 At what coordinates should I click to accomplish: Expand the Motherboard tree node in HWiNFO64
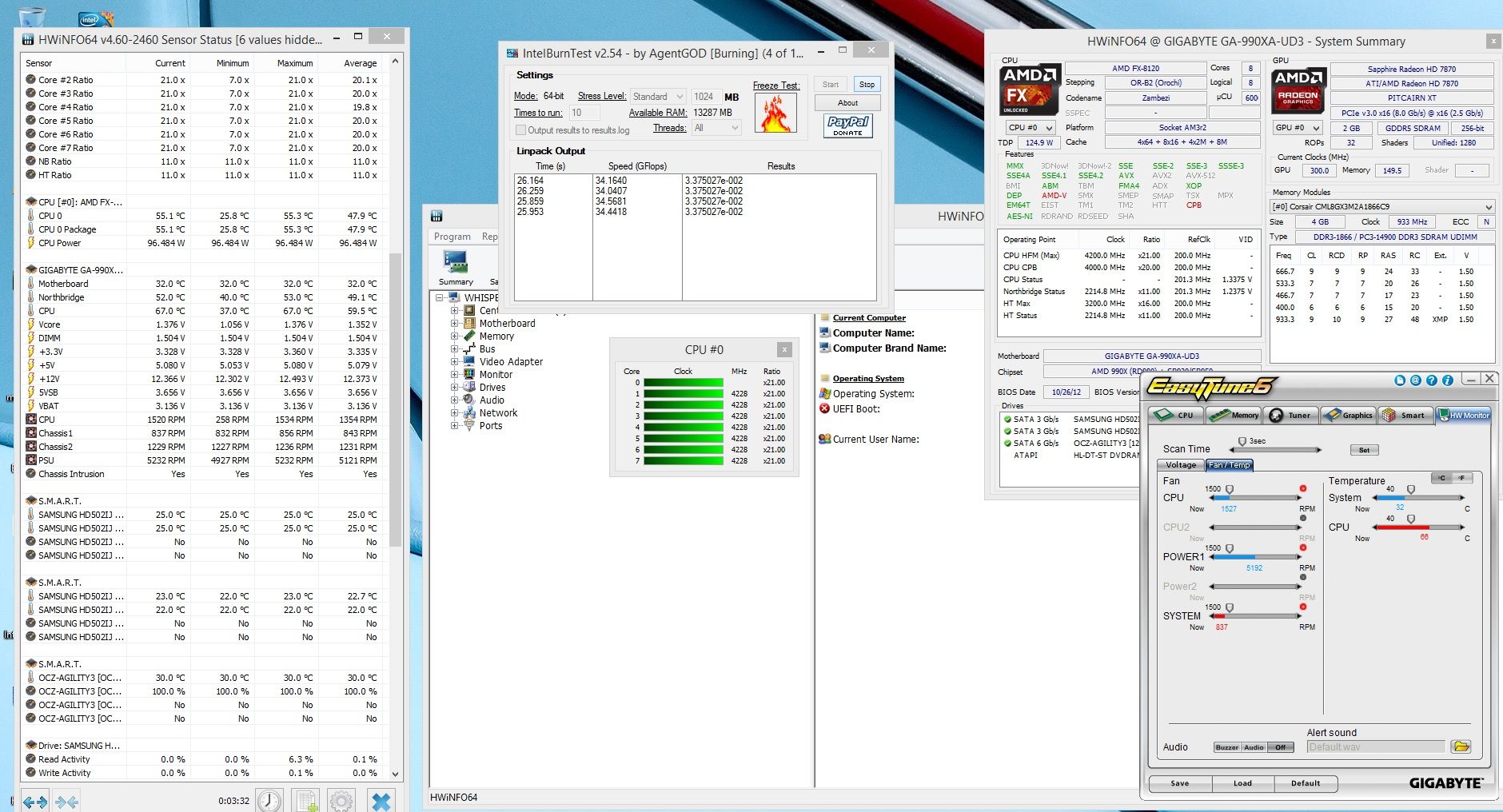(x=454, y=324)
